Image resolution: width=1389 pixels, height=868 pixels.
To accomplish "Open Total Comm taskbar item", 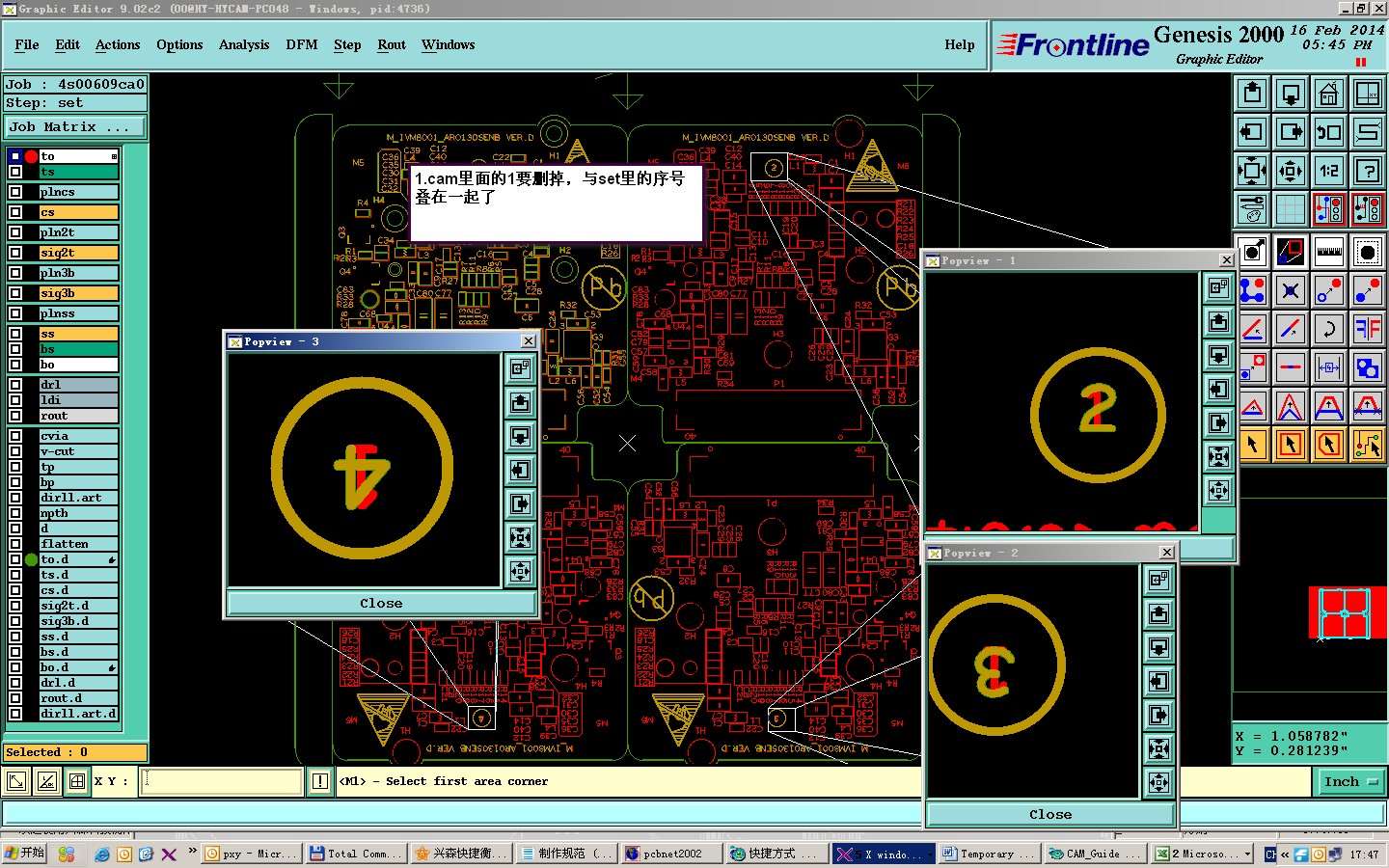I will click(x=356, y=854).
